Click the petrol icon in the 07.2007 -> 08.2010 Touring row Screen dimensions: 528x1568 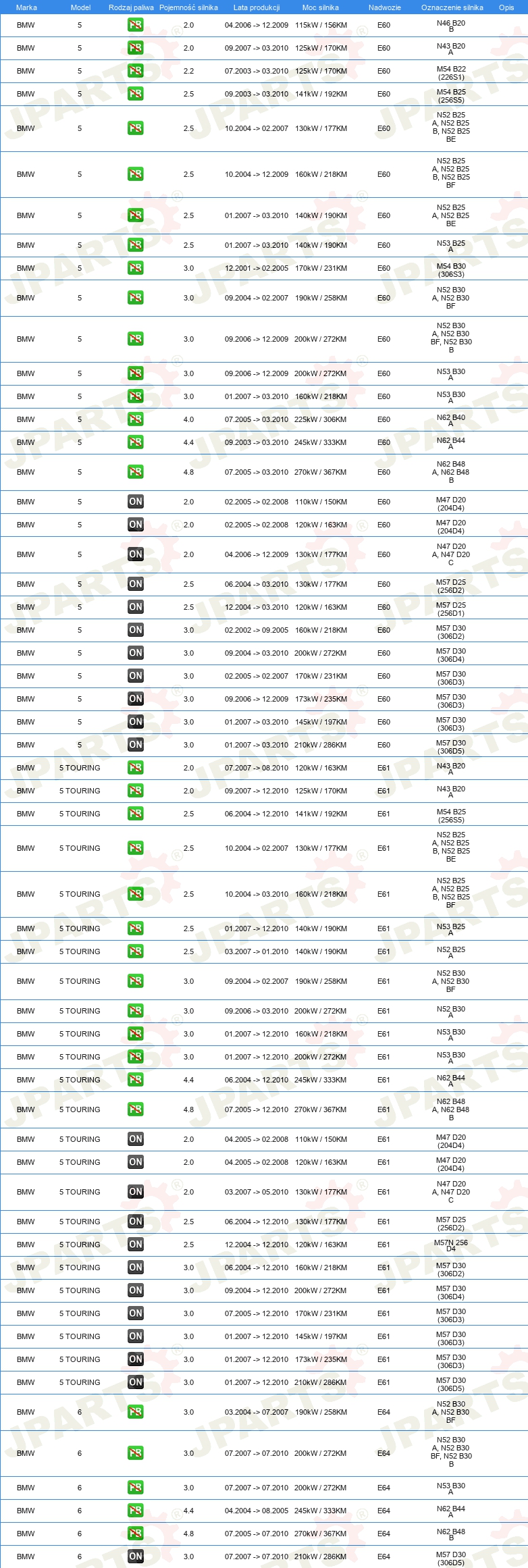pos(135,768)
